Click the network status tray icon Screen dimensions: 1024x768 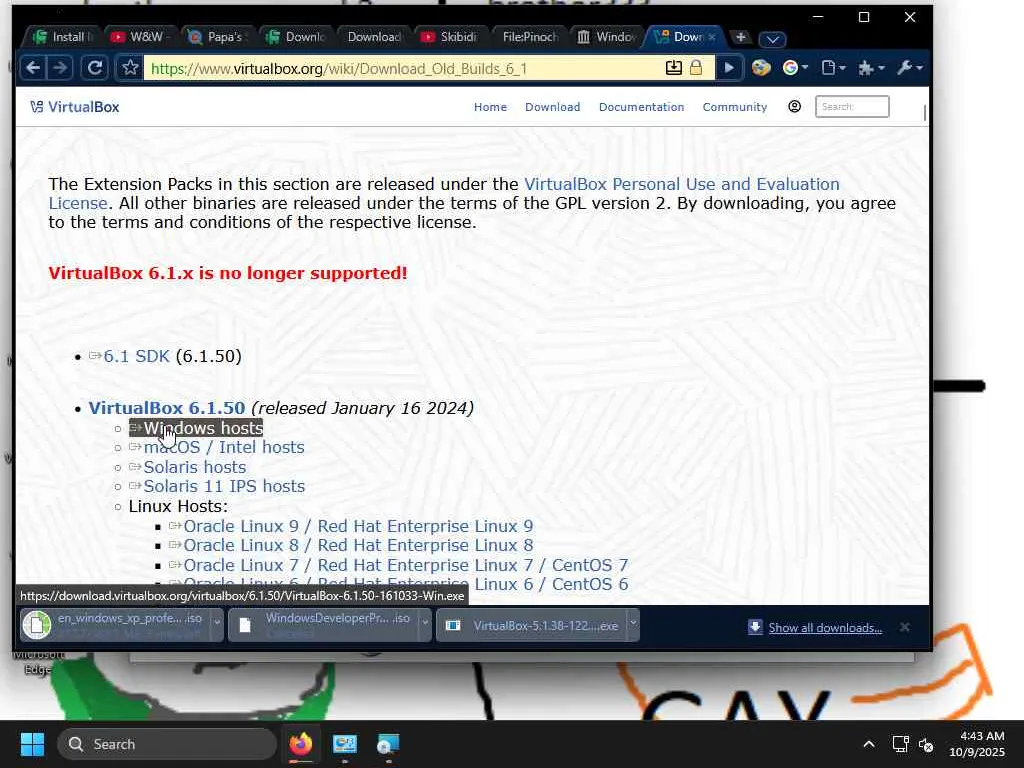(x=901, y=744)
